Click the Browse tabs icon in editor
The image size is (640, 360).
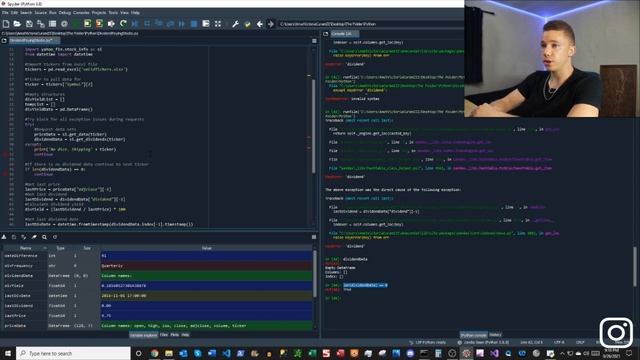4,40
